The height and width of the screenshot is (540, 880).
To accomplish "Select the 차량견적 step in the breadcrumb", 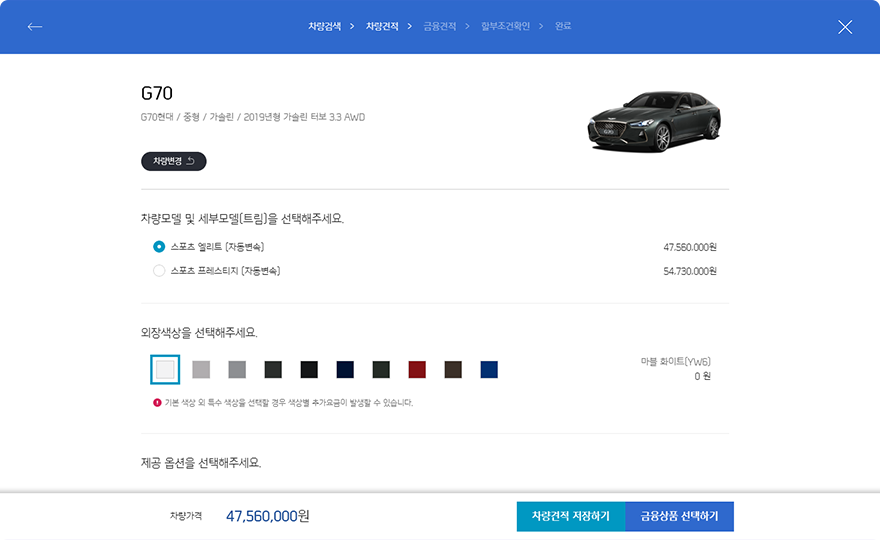I will (x=382, y=26).
